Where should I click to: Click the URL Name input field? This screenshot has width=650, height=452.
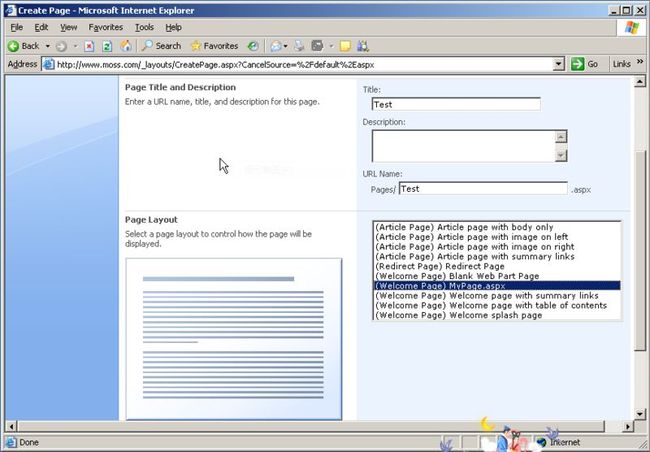point(483,189)
